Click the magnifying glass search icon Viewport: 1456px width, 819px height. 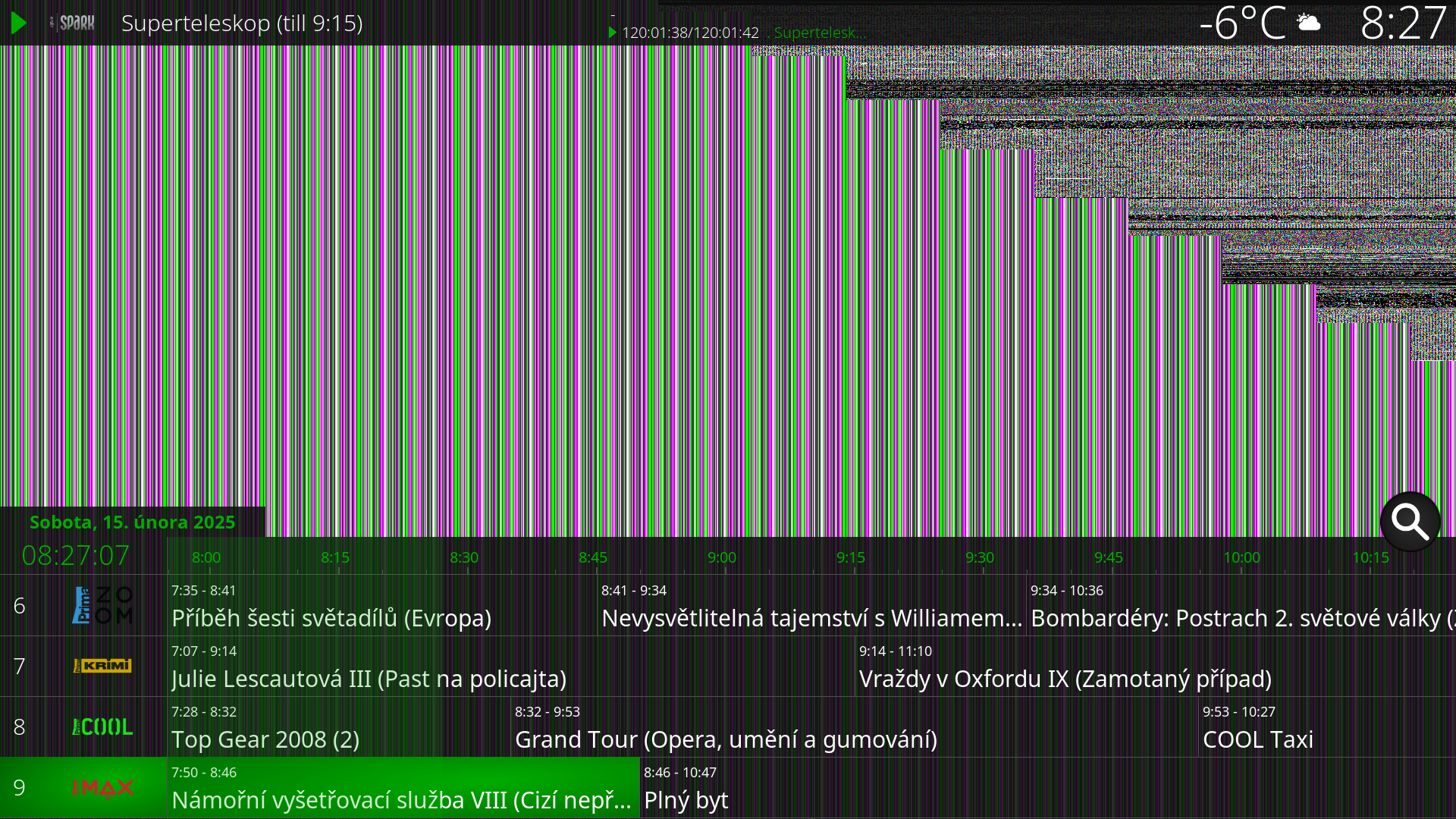pos(1410,522)
